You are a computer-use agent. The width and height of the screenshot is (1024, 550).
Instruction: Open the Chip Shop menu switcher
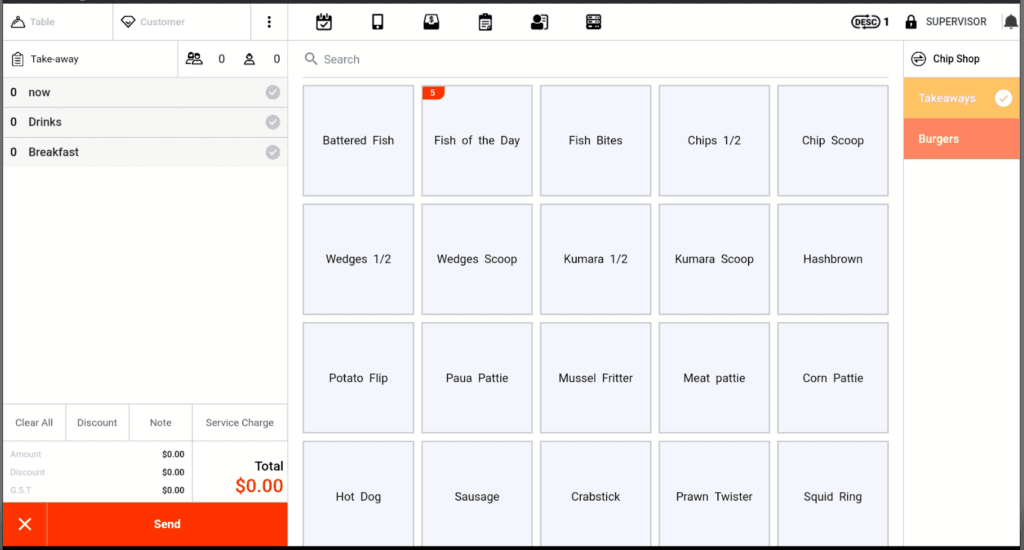[945, 59]
